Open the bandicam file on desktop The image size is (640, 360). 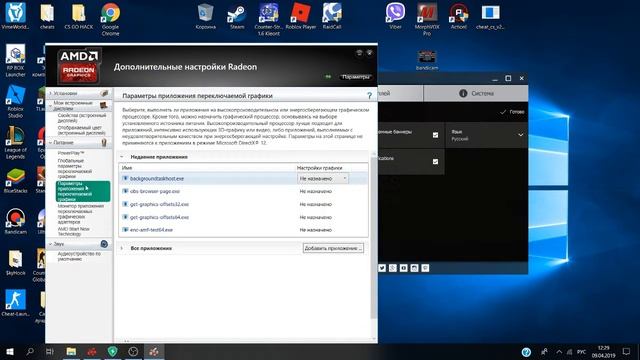pyautogui.click(x=427, y=60)
